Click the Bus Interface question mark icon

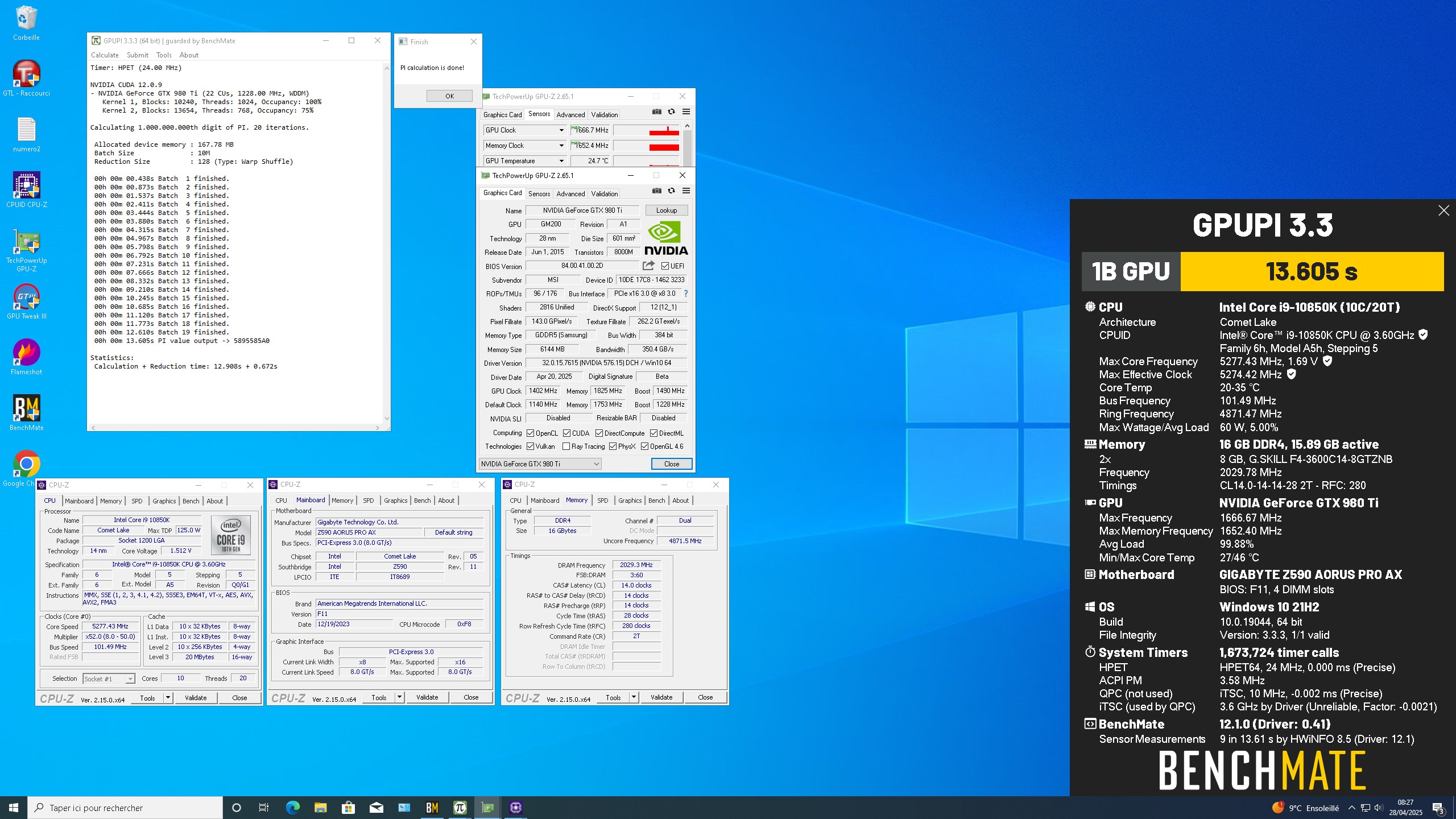pos(686,293)
